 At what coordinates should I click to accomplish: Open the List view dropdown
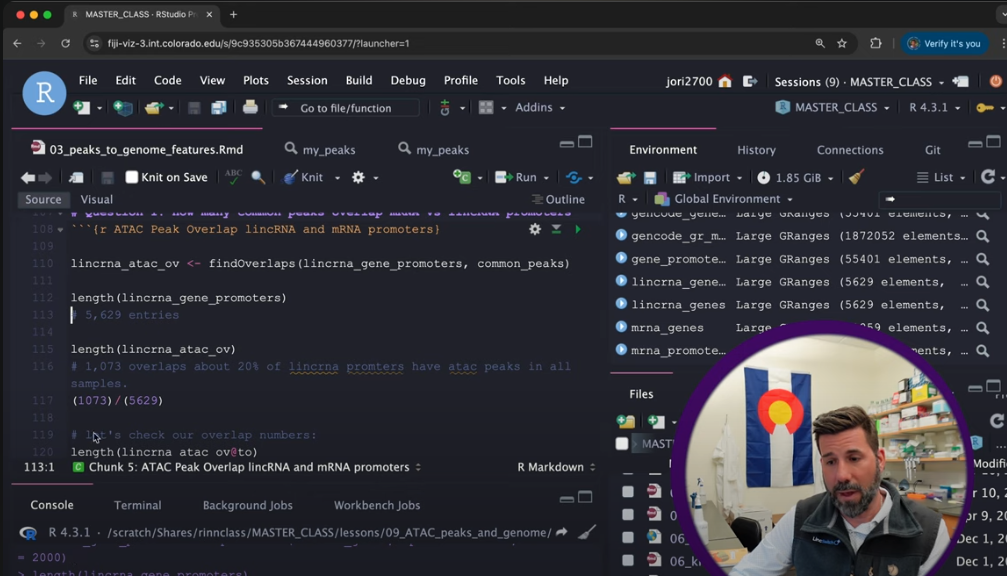click(x=941, y=177)
